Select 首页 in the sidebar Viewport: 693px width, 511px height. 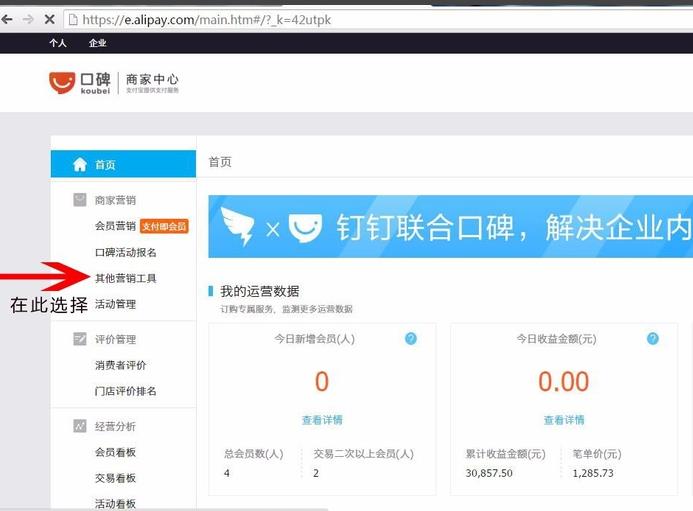click(x=123, y=164)
